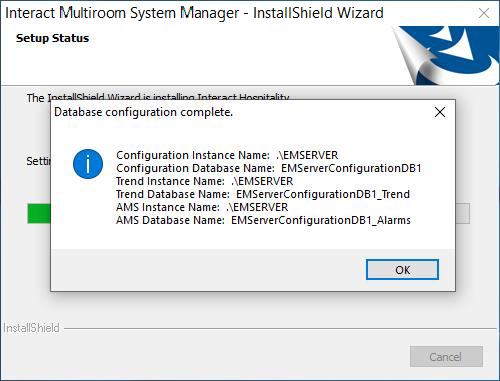The height and width of the screenshot is (381, 500).
Task: Close the Database configuration complete dialog
Action: tap(440, 112)
